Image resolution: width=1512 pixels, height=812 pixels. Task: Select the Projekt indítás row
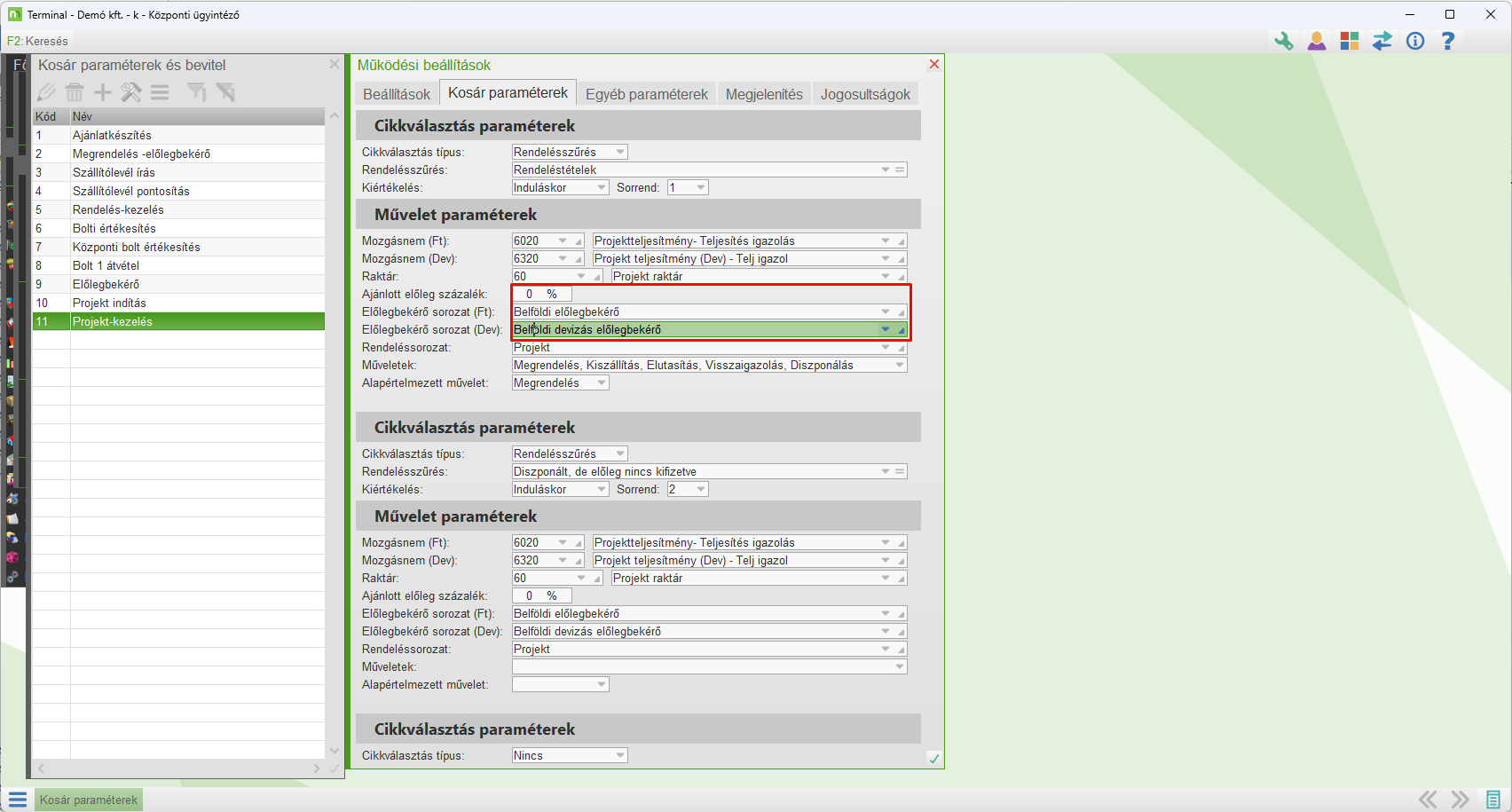tap(178, 303)
